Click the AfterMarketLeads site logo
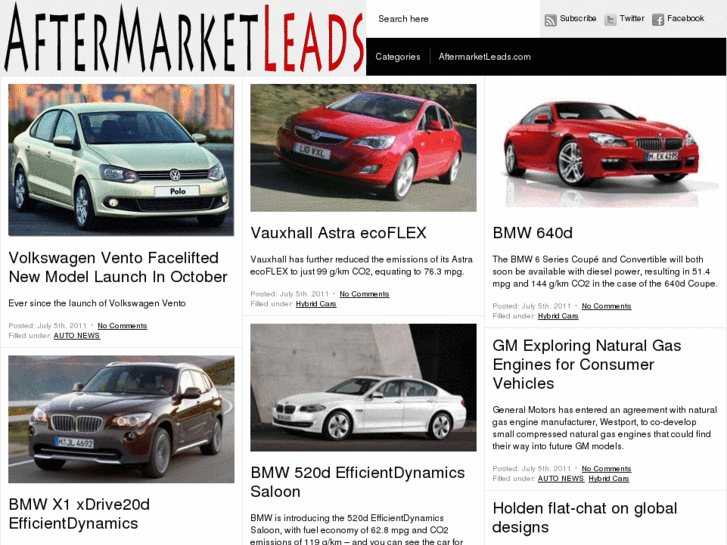The image size is (727, 545). 183,38
